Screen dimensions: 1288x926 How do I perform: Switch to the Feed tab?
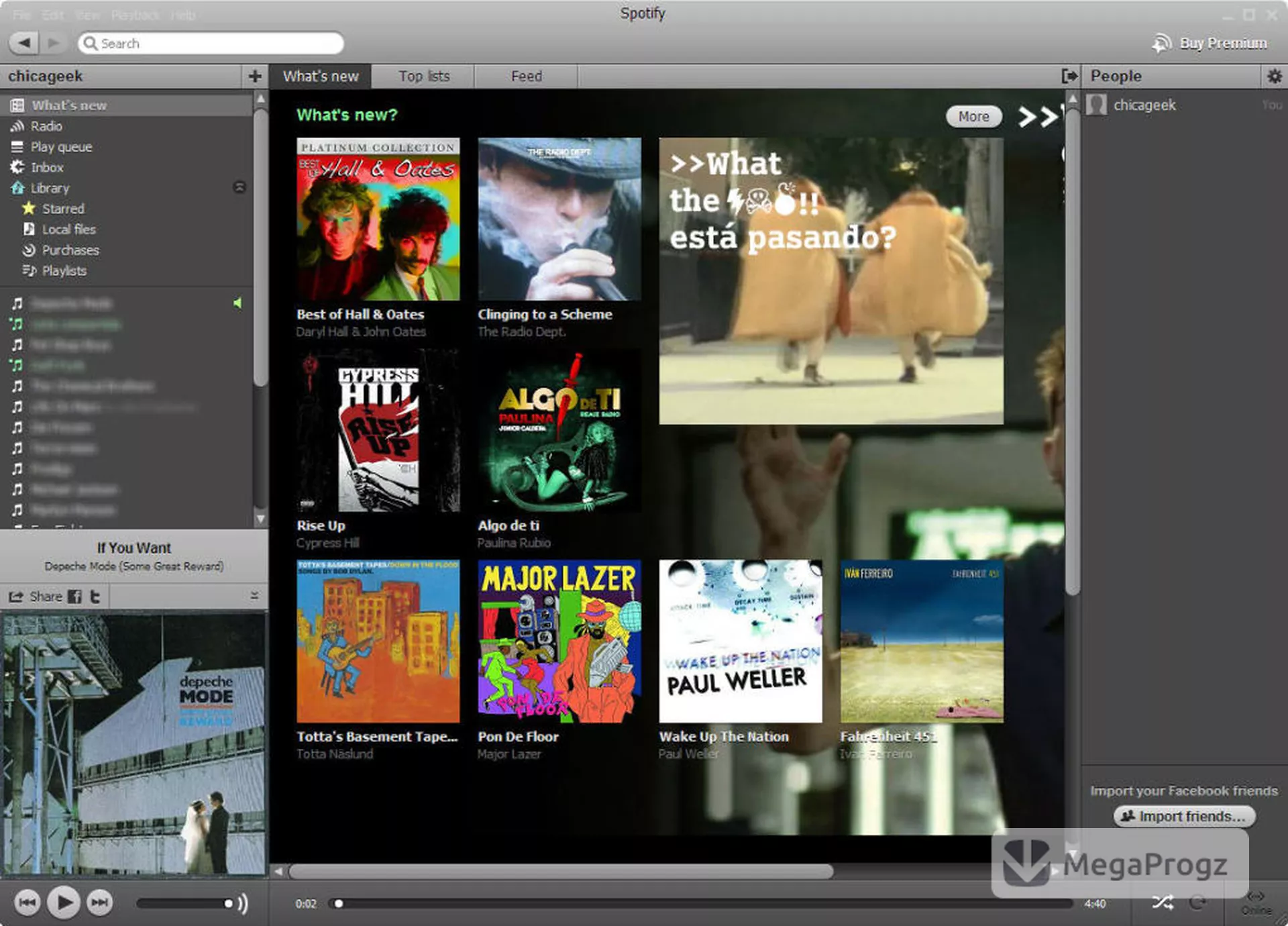(x=527, y=76)
